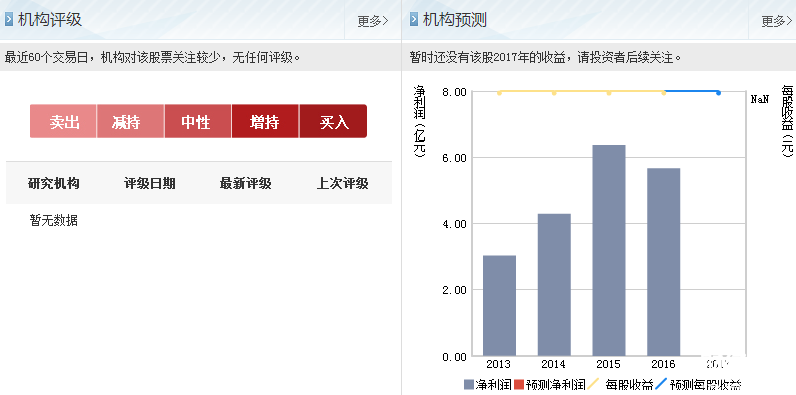
Task: Select the 增持 rating segment
Action: point(266,121)
